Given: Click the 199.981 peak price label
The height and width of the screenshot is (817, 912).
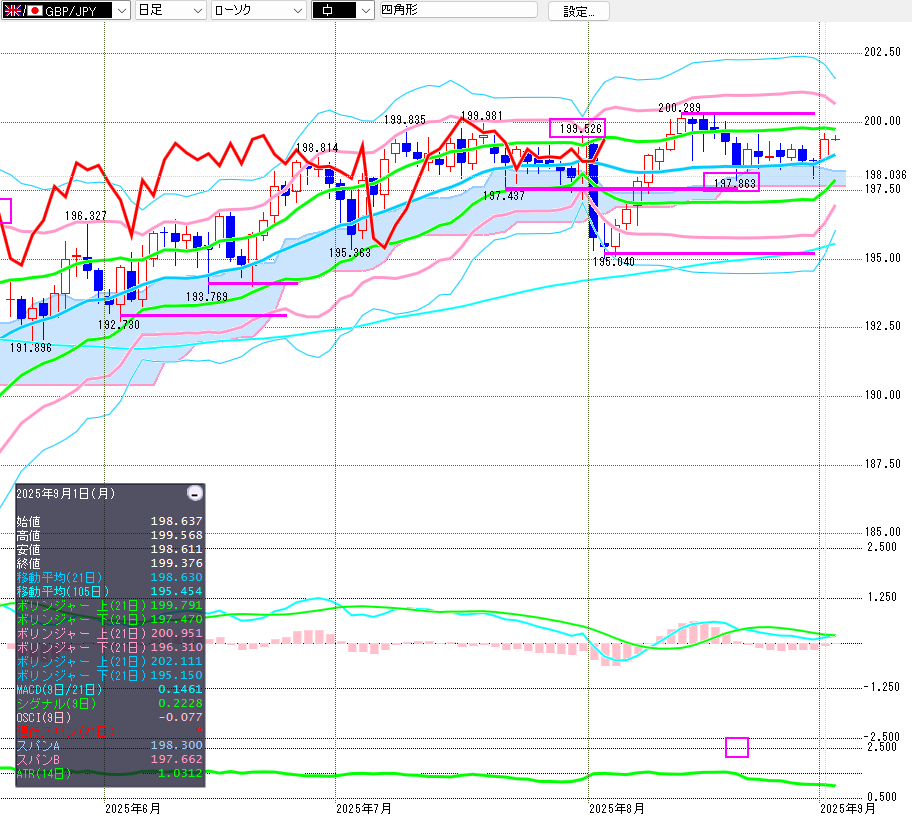Looking at the screenshot, I should pos(482,116).
